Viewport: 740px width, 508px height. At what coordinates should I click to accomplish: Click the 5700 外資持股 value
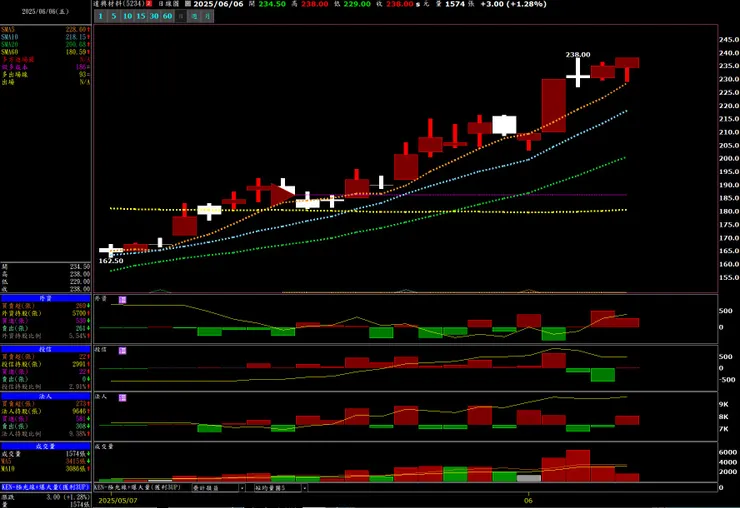[79, 313]
